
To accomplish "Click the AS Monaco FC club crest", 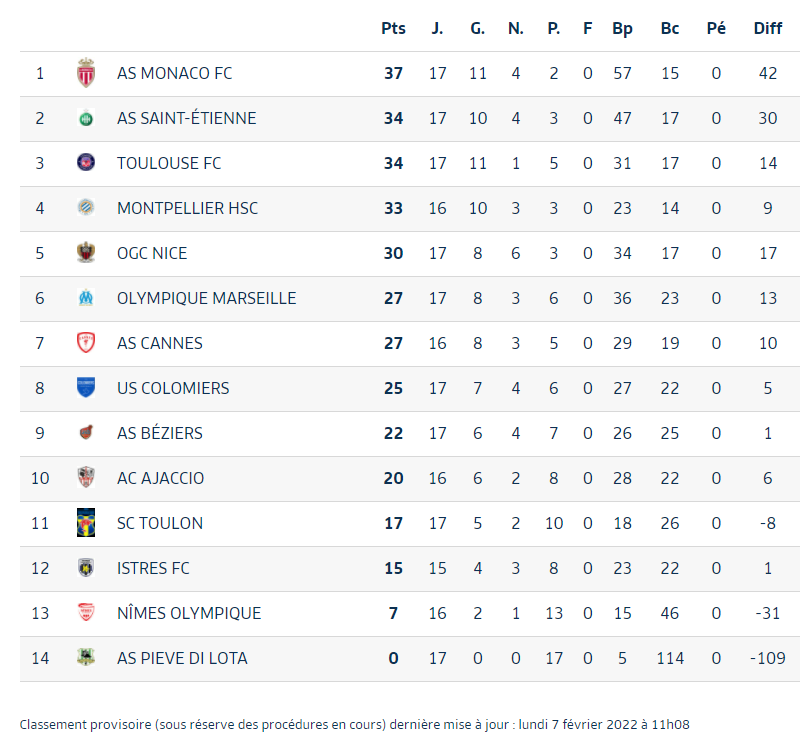I will pos(86,73).
